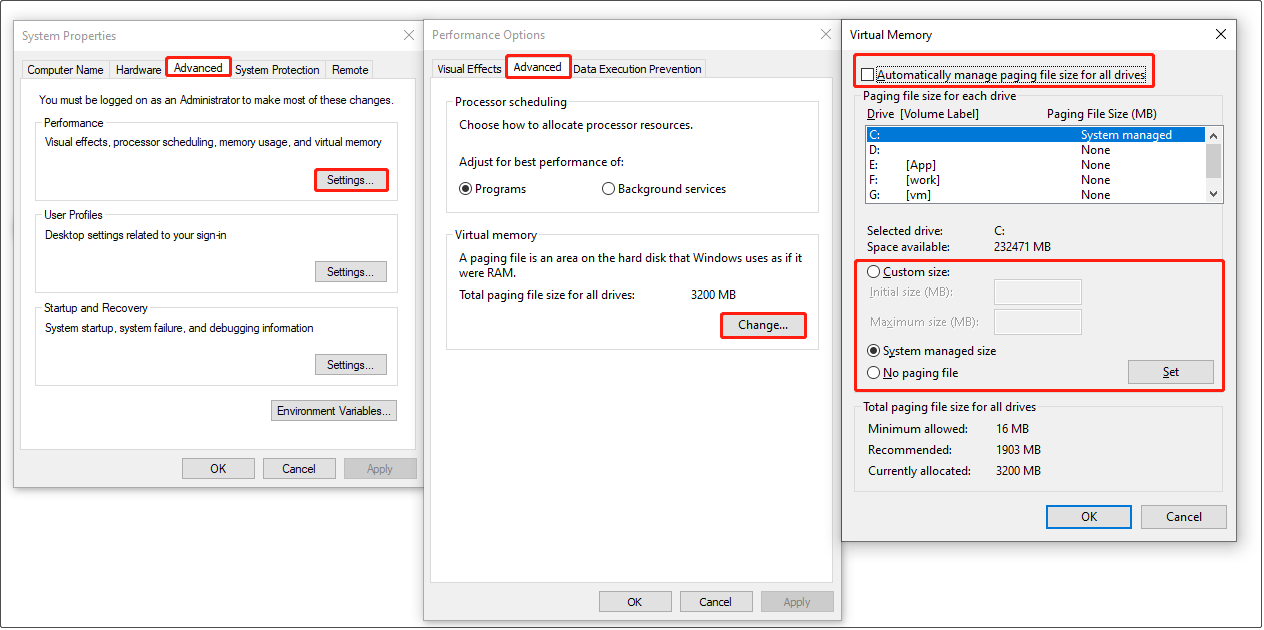Image resolution: width=1264 pixels, height=630 pixels.
Task: Switch to the Computer Name tab
Action: pos(64,69)
